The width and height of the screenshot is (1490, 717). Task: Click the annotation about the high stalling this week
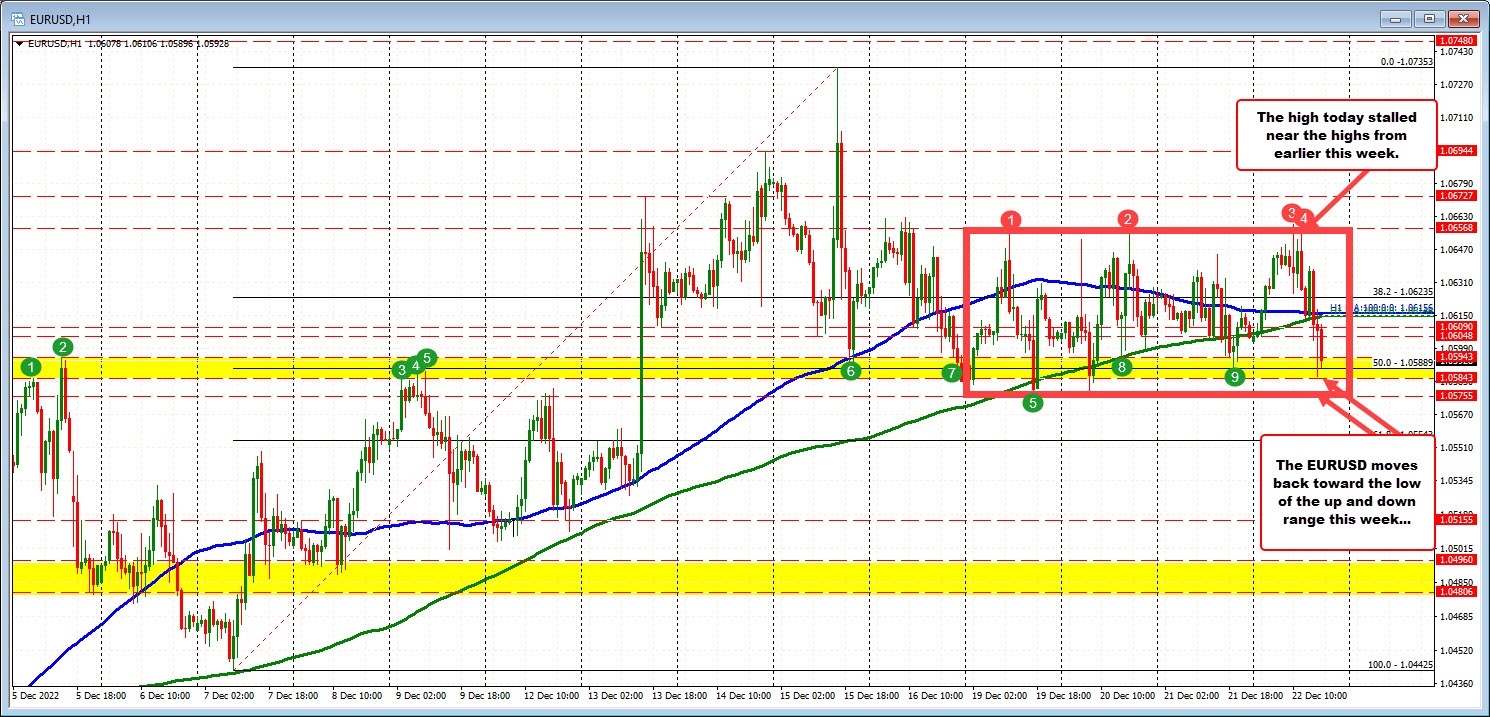pyautogui.click(x=1336, y=136)
